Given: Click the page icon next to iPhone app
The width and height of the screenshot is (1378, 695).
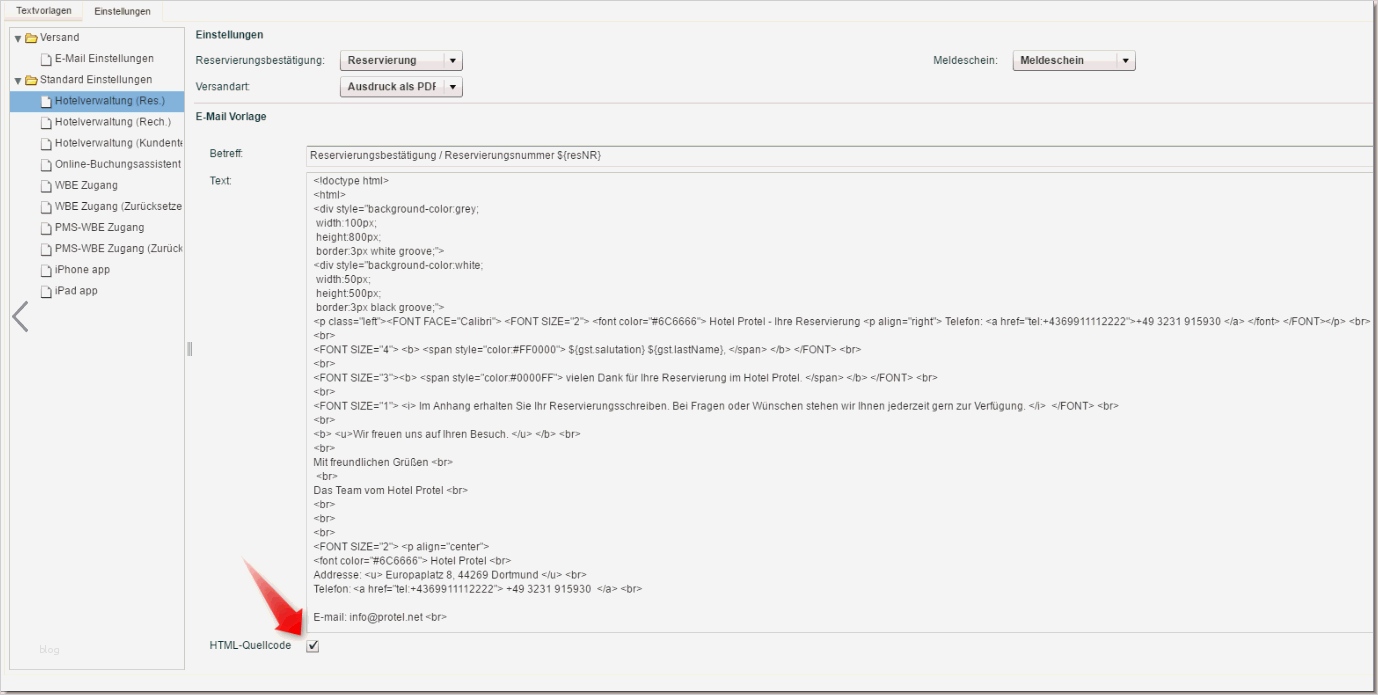Looking at the screenshot, I should tap(46, 269).
